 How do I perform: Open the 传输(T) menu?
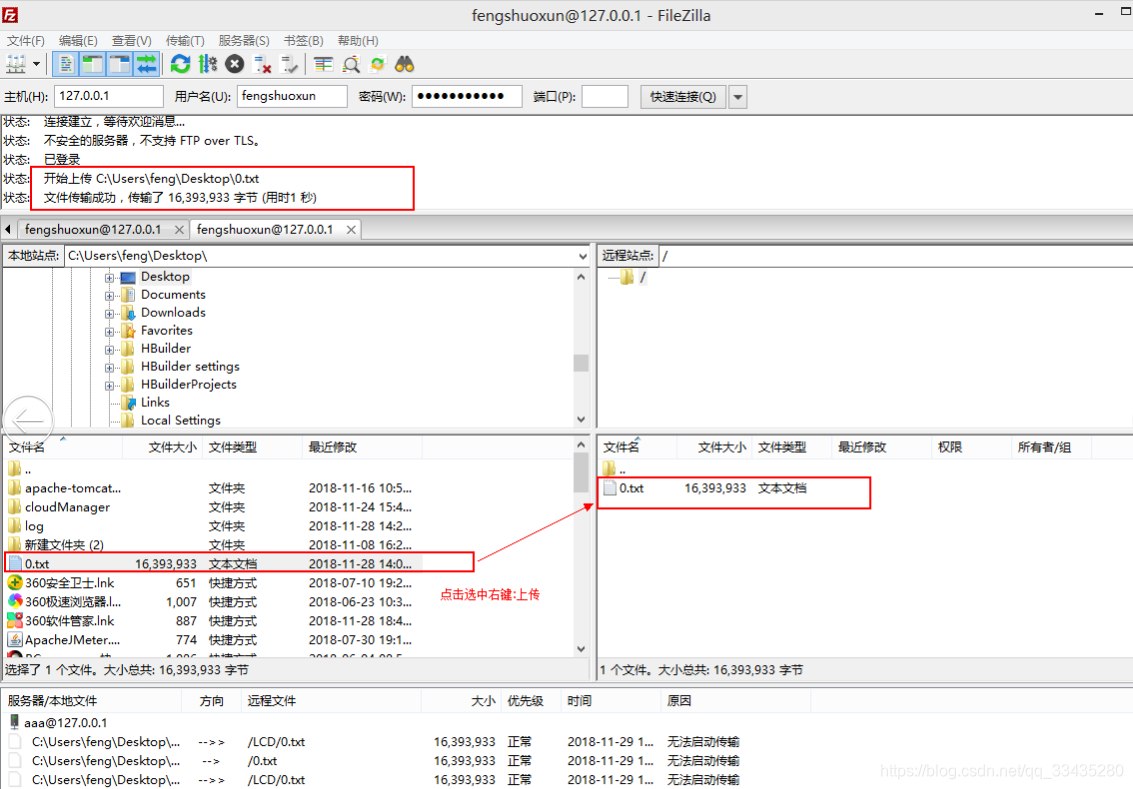pyautogui.click(x=185, y=40)
